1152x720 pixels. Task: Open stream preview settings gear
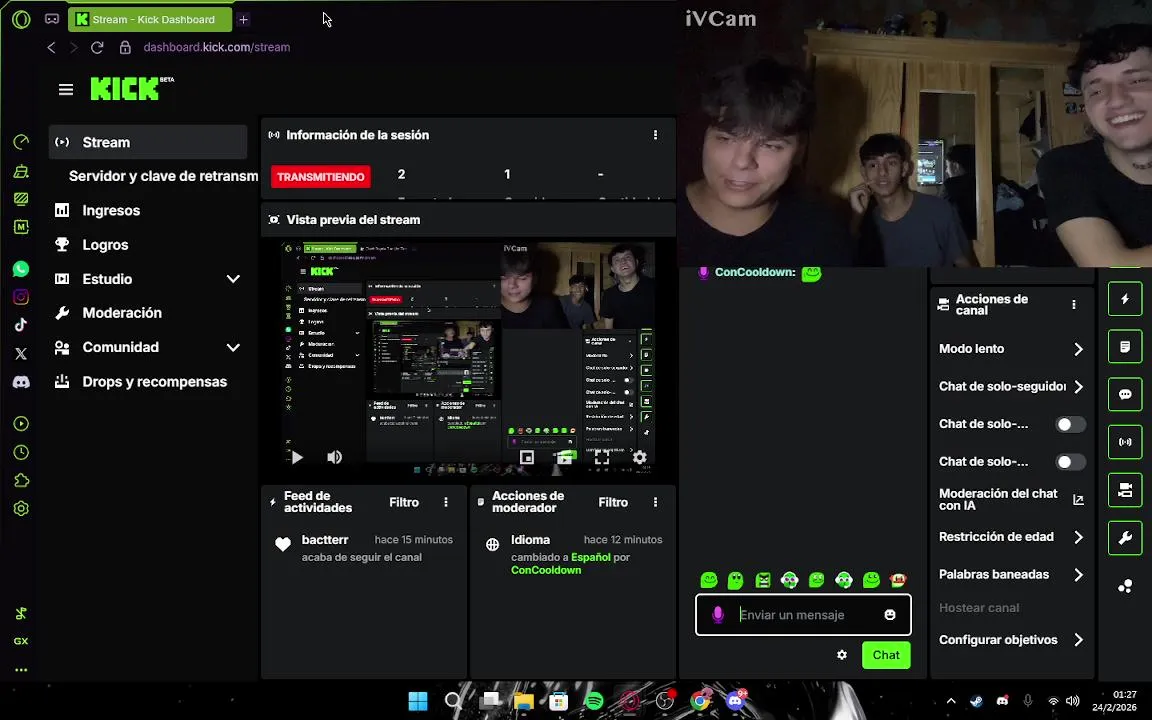click(640, 457)
